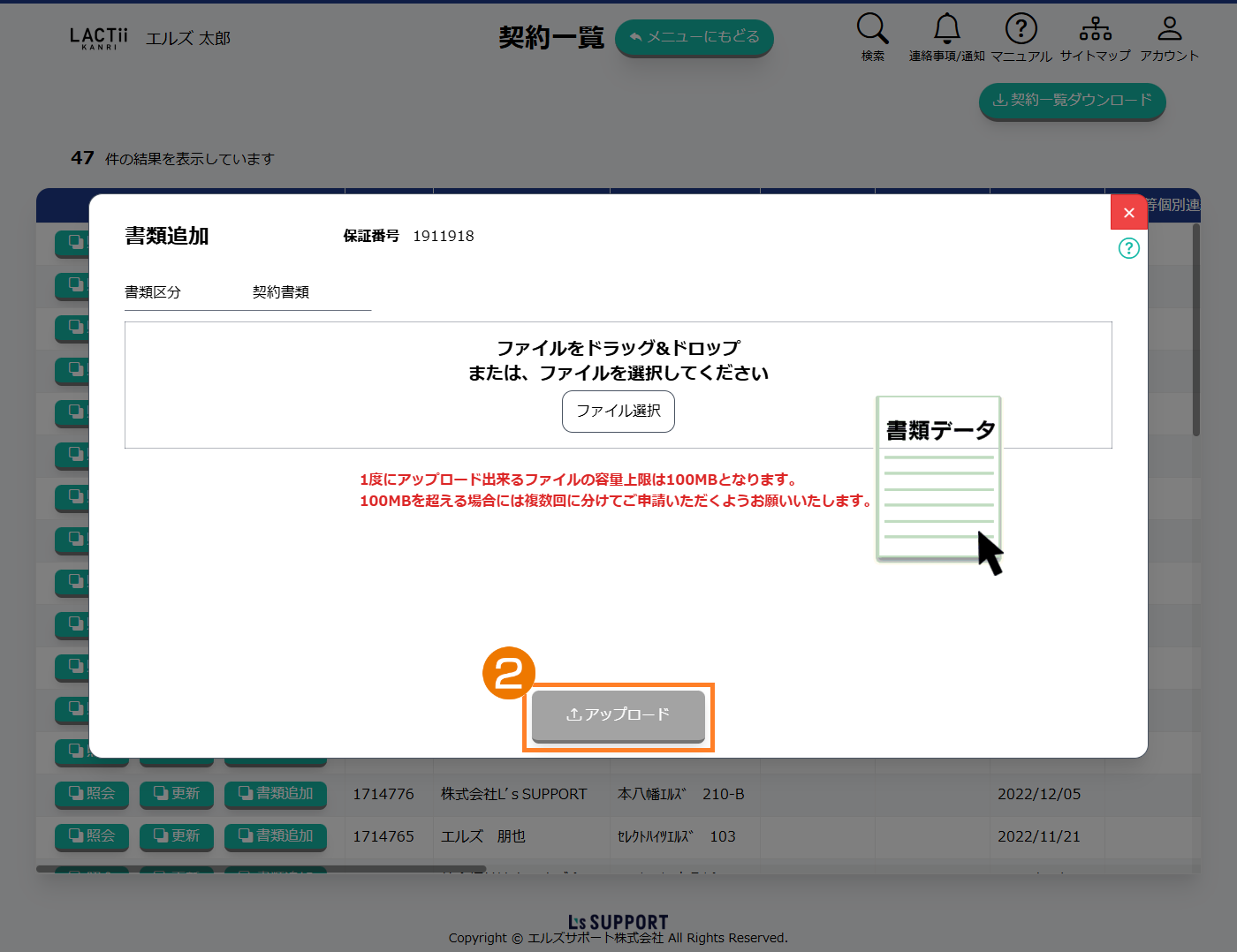Click メニューにもどる button
Screen dimensions: 1237x952
pyautogui.click(x=694, y=37)
